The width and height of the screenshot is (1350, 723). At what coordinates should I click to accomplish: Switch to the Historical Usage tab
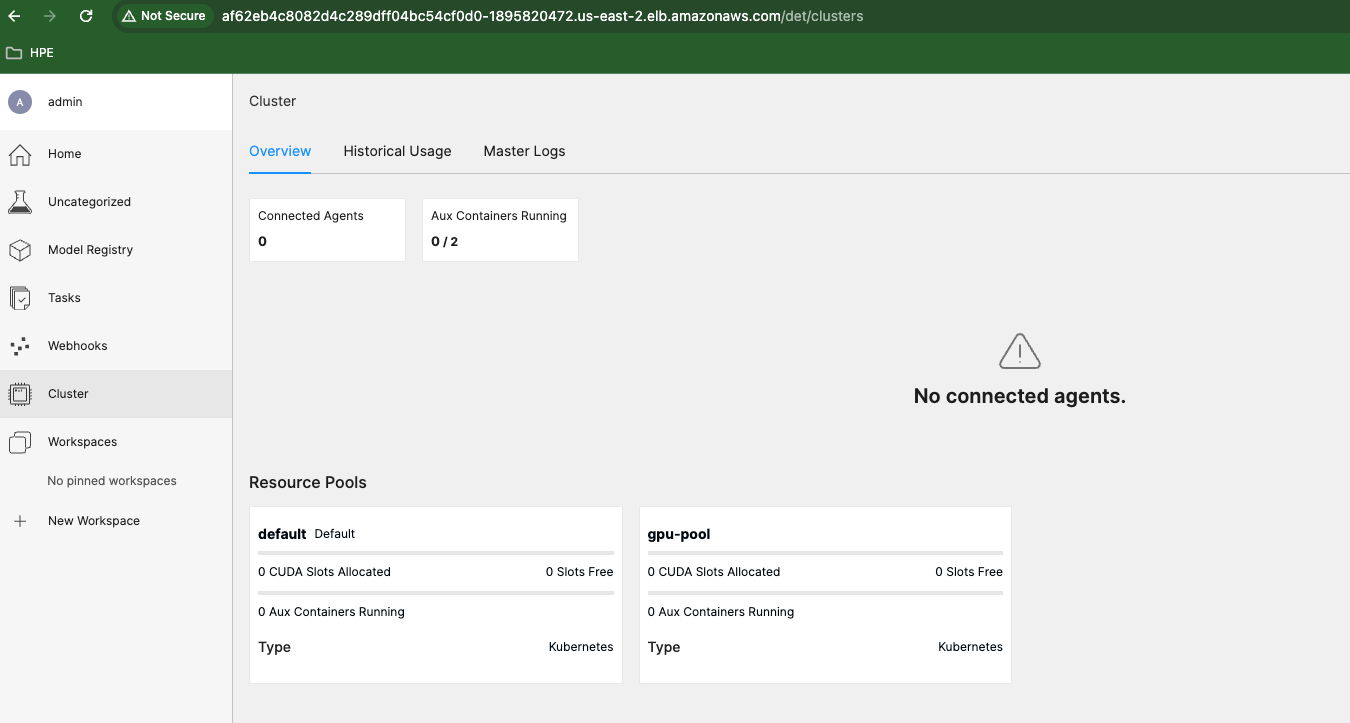point(397,151)
